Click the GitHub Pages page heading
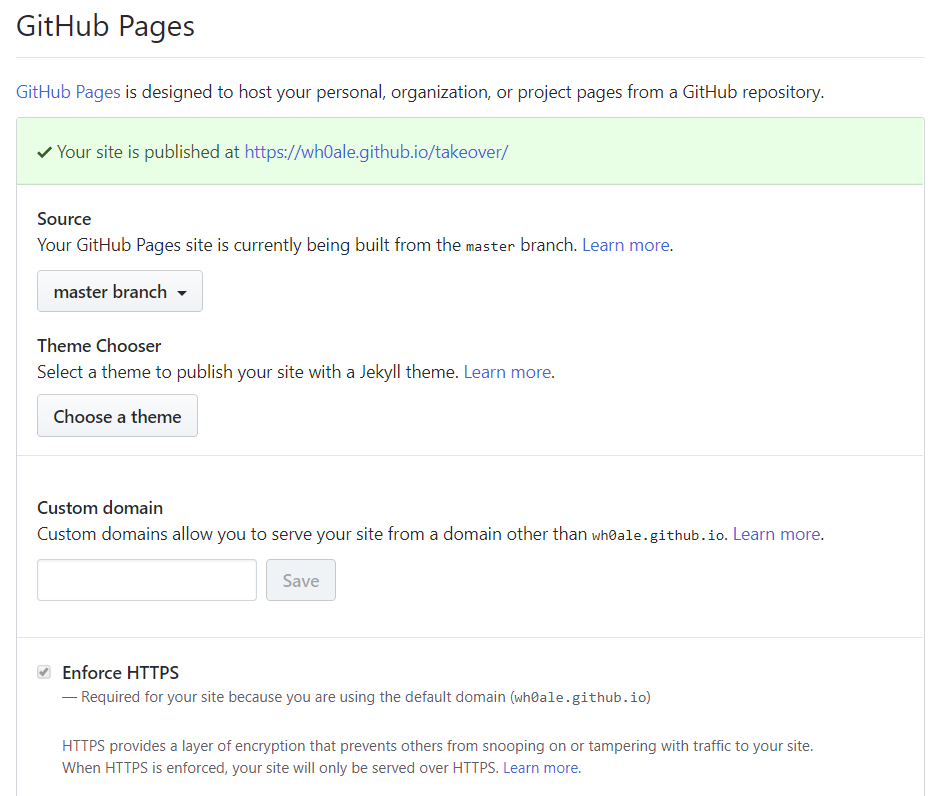The image size is (951, 796). pyautogui.click(x=106, y=27)
